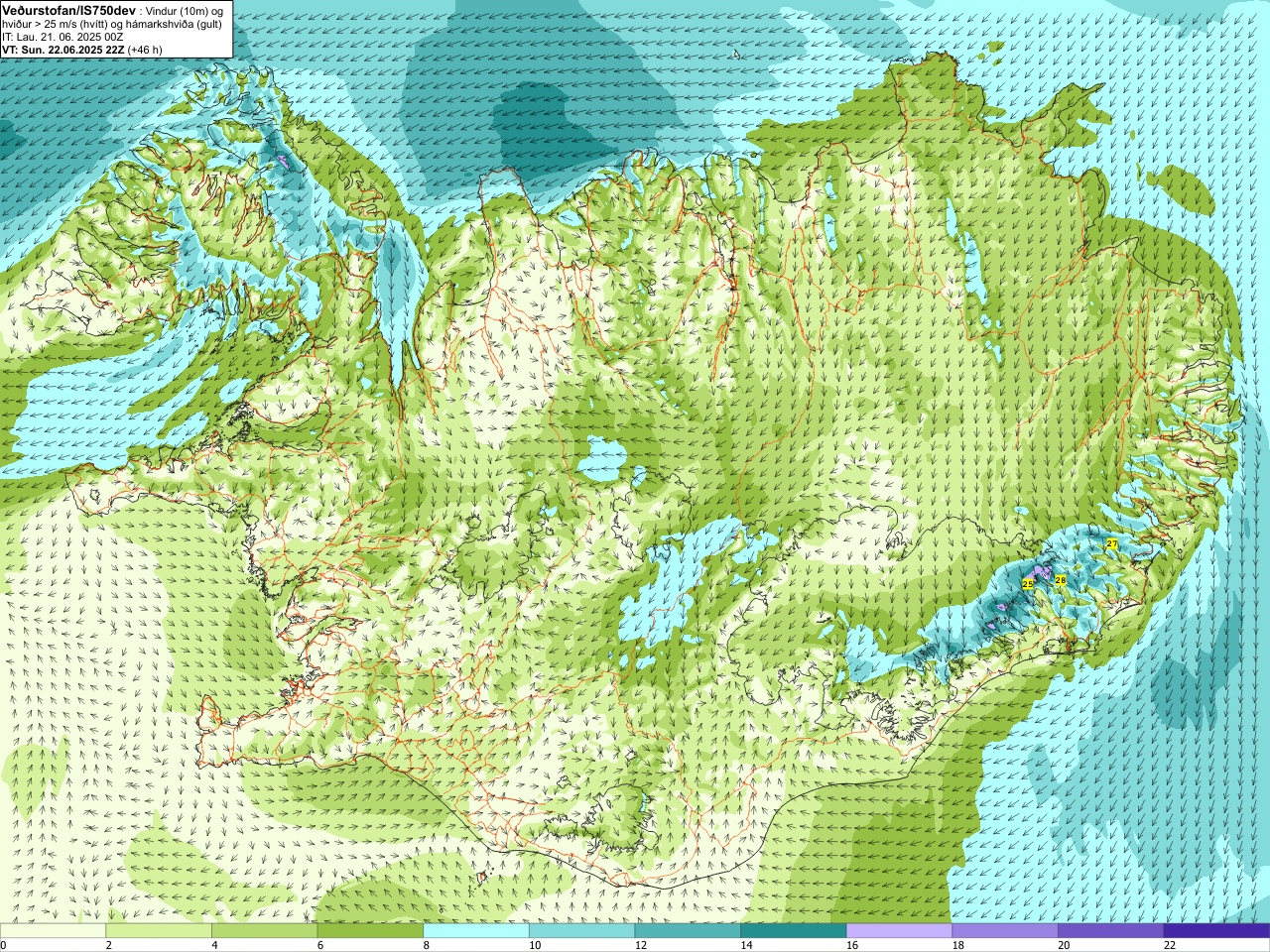Select the 10–12 m/s legend swatch

581,931
